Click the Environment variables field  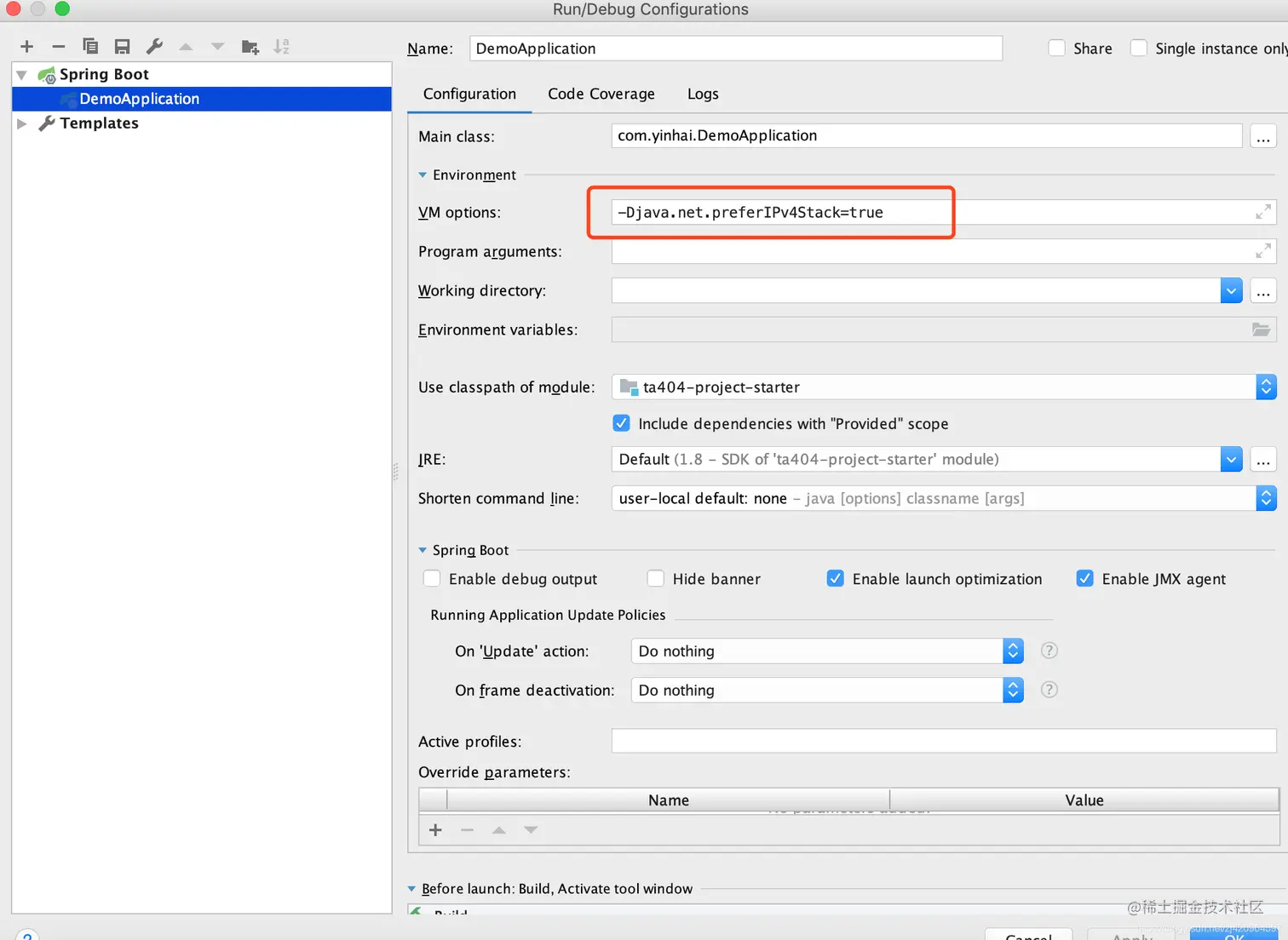[944, 330]
